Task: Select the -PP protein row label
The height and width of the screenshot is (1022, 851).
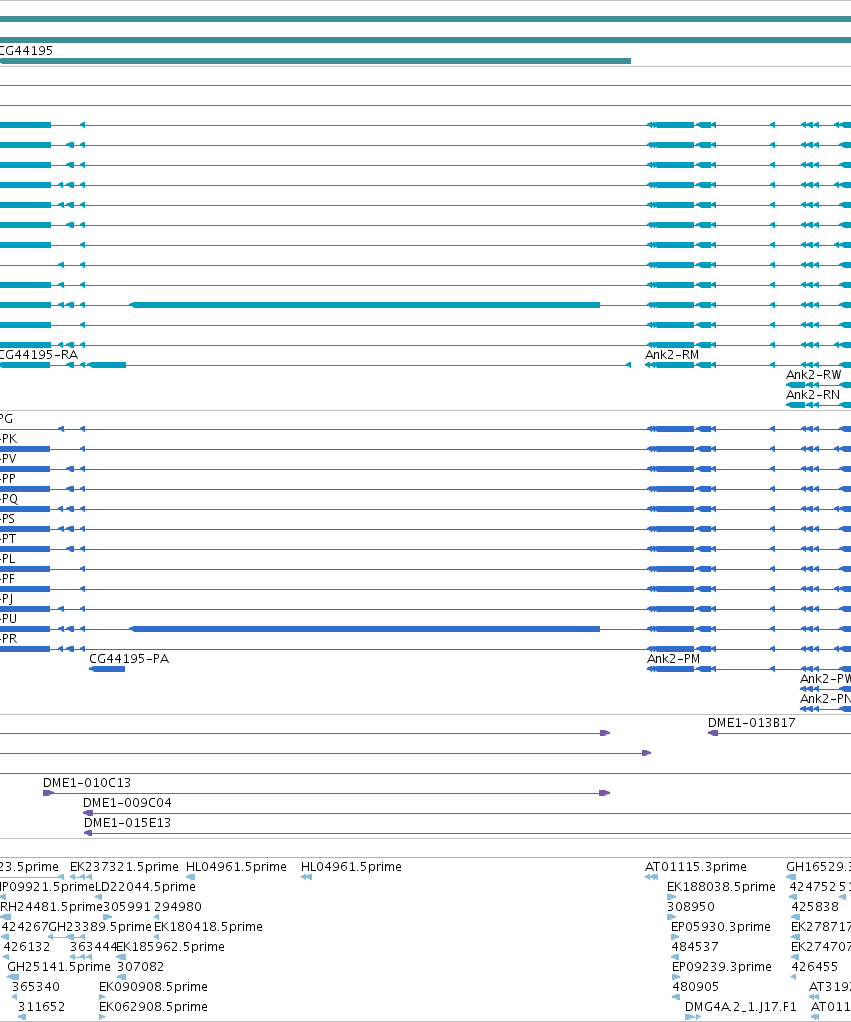Action: point(8,478)
